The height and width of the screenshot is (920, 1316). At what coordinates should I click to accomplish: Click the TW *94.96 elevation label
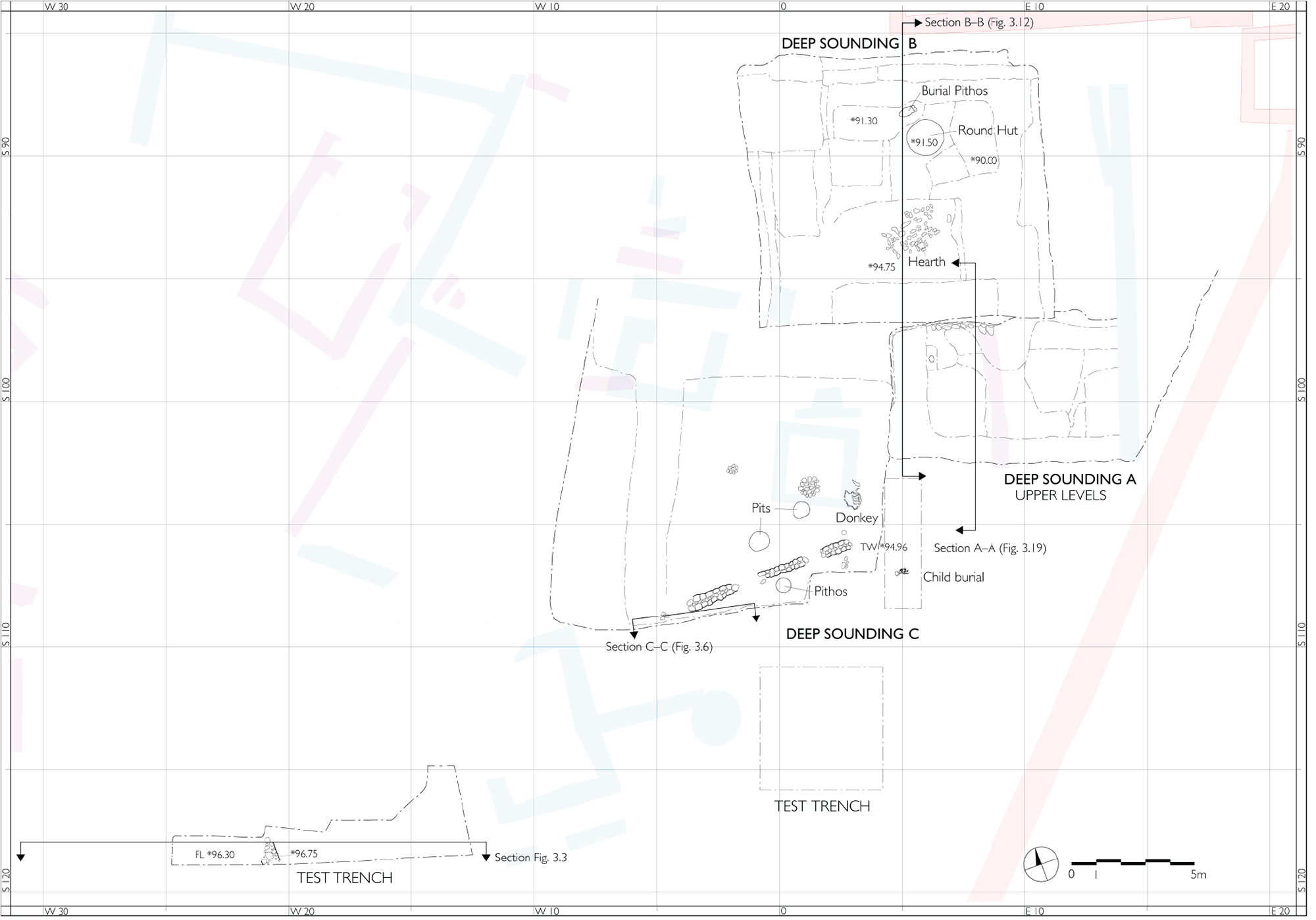[x=883, y=548]
